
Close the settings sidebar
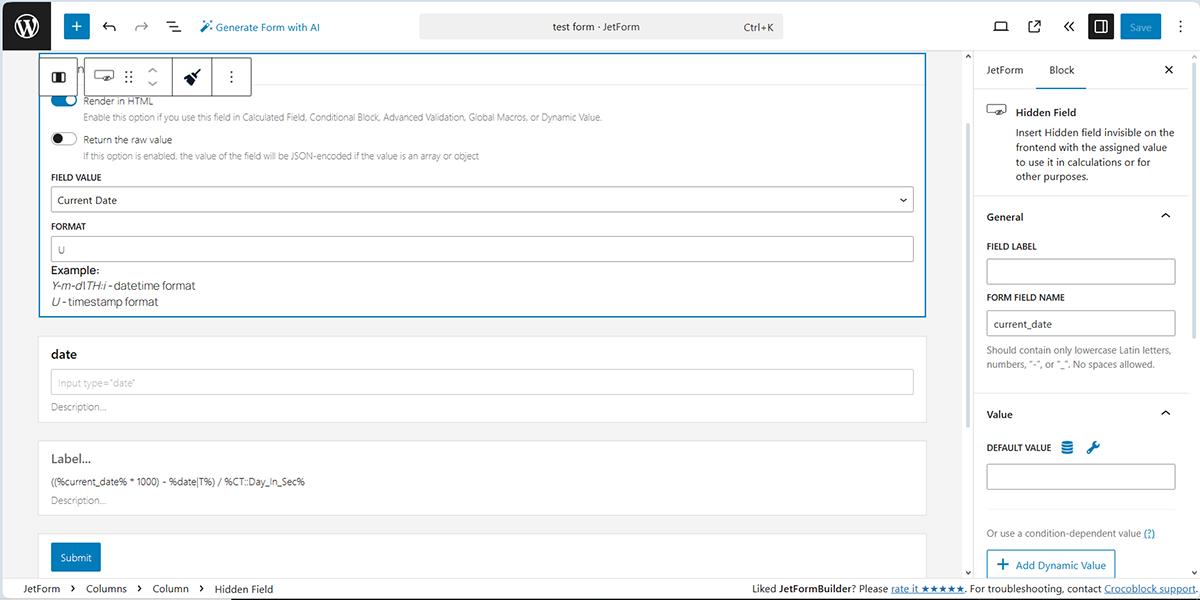pos(1169,70)
